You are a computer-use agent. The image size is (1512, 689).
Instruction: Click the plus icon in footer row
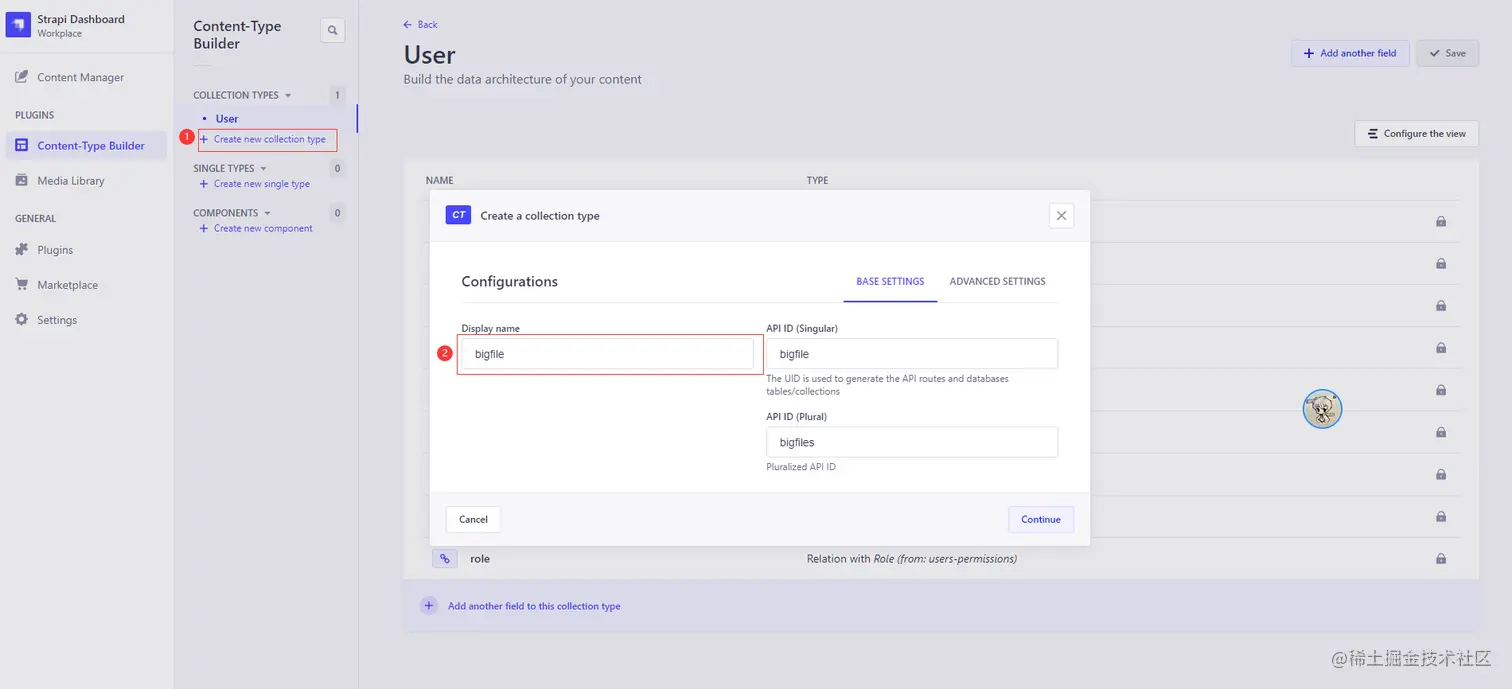point(429,606)
